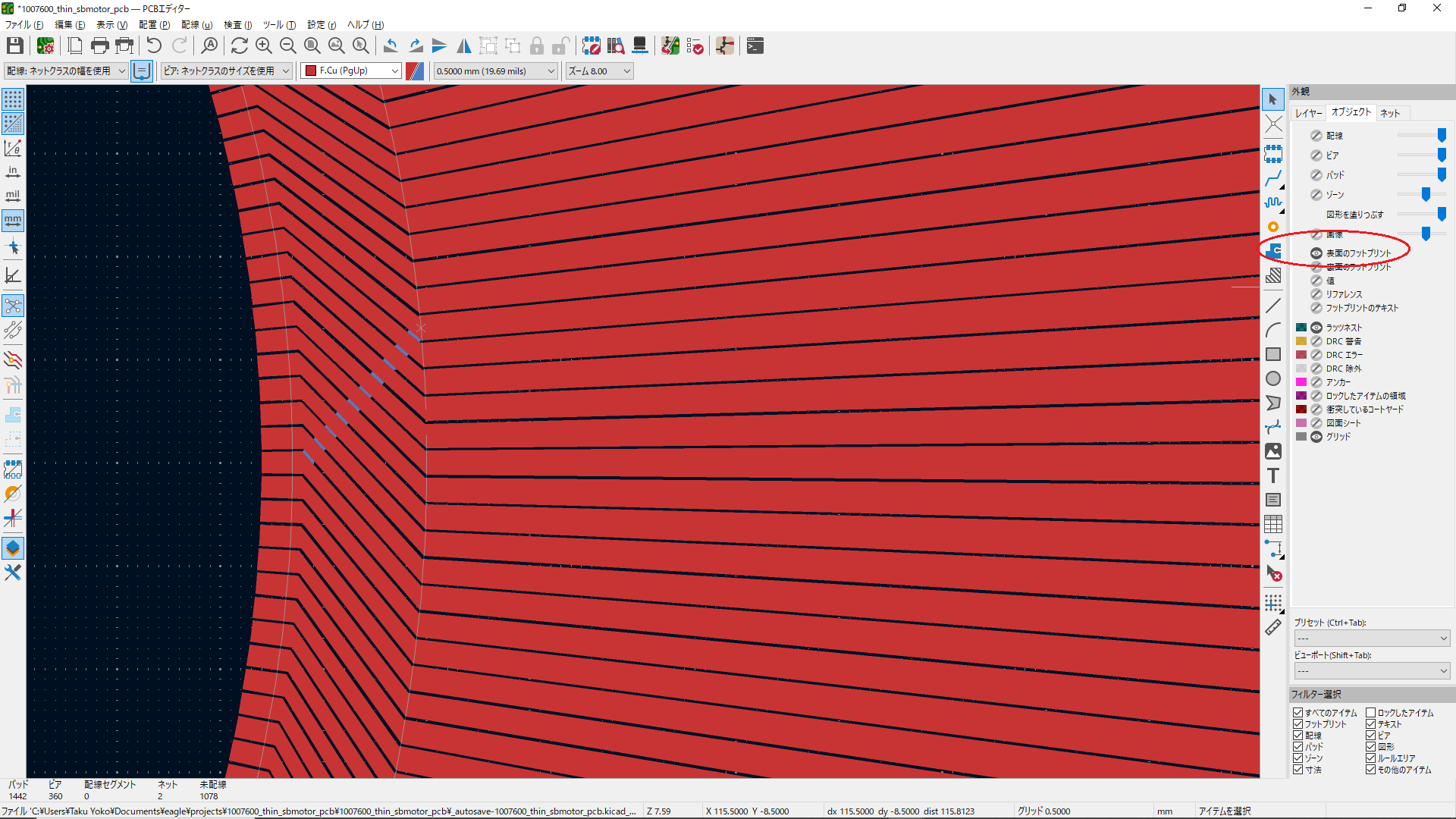Click the アンカー color swatch
Screen dimensions: 1456x819
(x=1301, y=382)
